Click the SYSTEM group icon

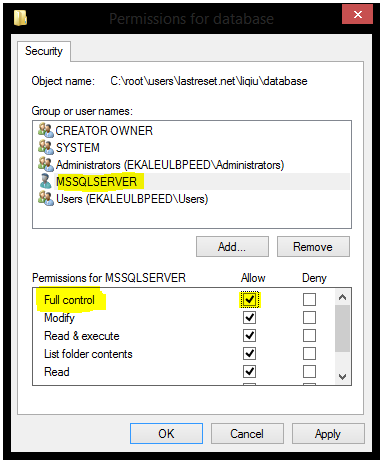coord(45,147)
